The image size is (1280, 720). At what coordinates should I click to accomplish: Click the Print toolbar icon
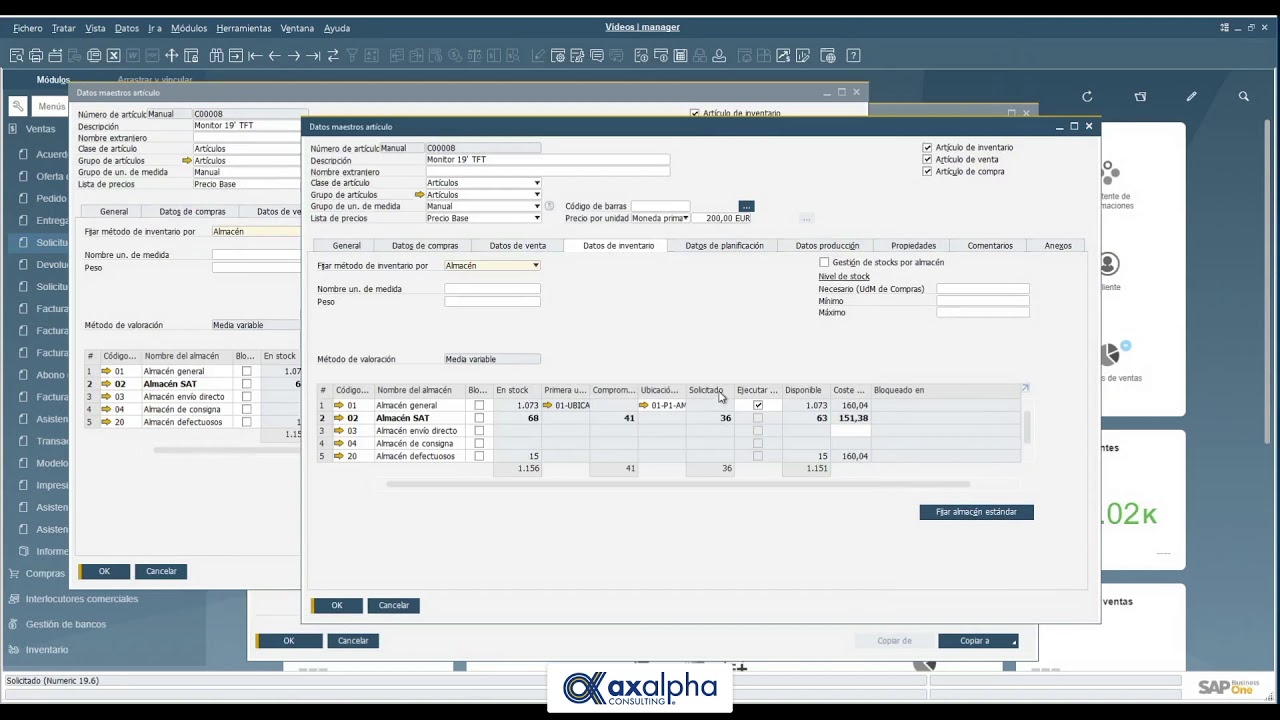tap(36, 56)
